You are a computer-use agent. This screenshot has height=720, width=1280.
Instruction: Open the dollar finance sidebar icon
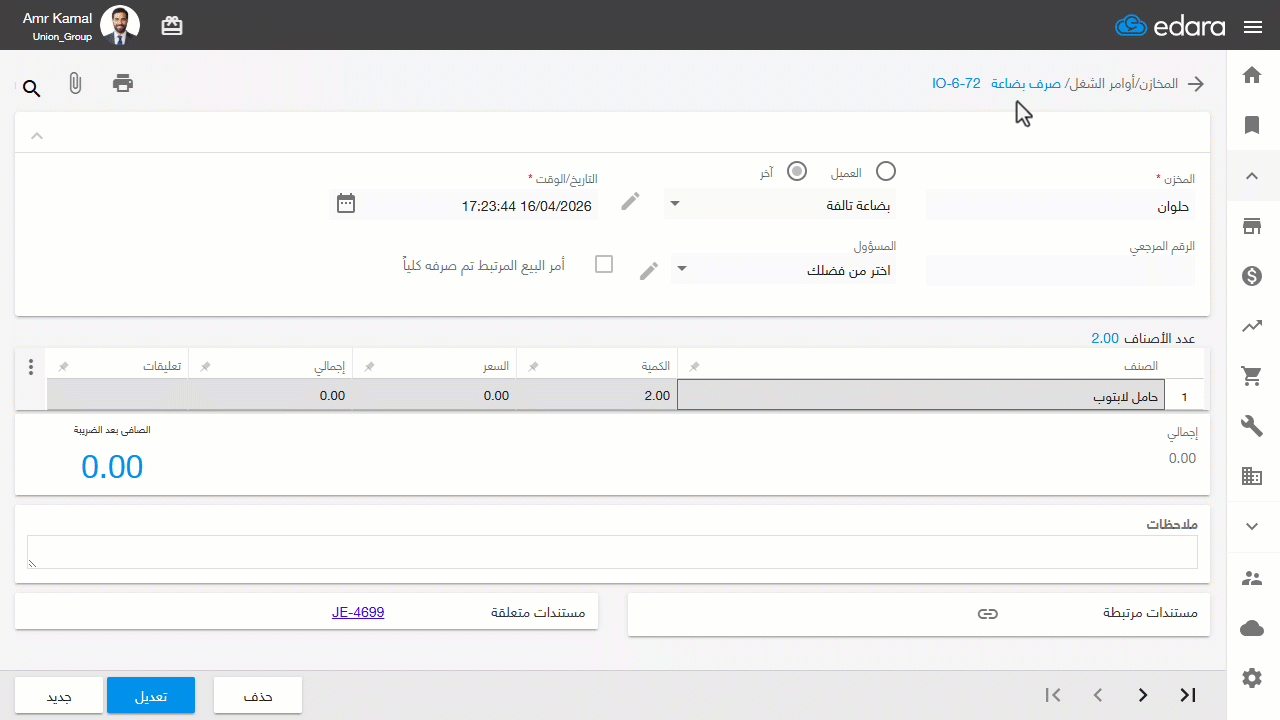(x=1252, y=276)
